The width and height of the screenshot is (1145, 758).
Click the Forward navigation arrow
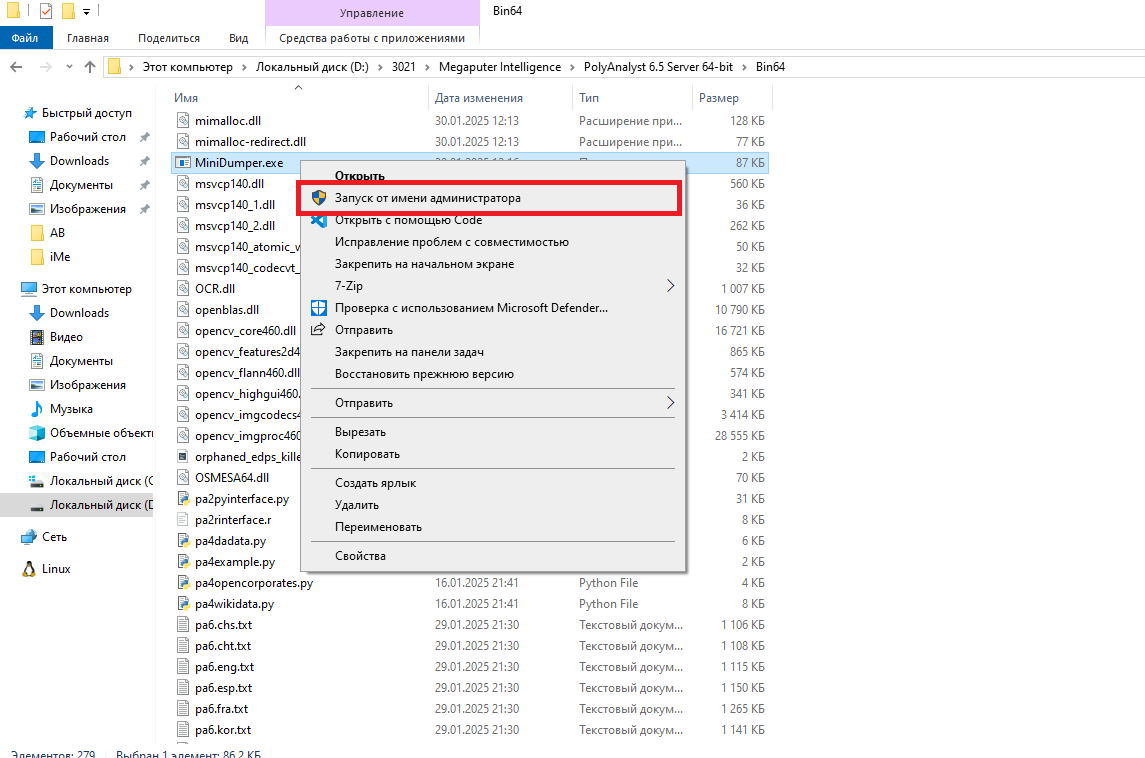click(45, 67)
